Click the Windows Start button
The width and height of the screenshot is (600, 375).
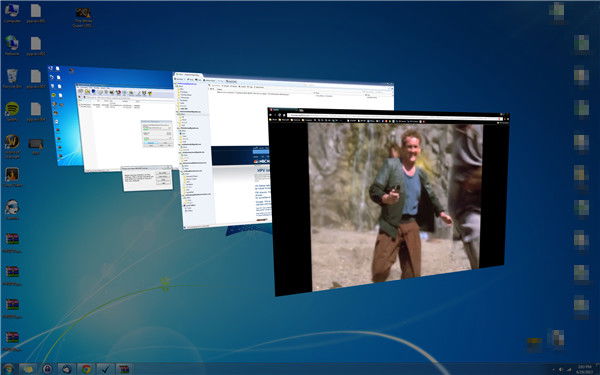8,369
